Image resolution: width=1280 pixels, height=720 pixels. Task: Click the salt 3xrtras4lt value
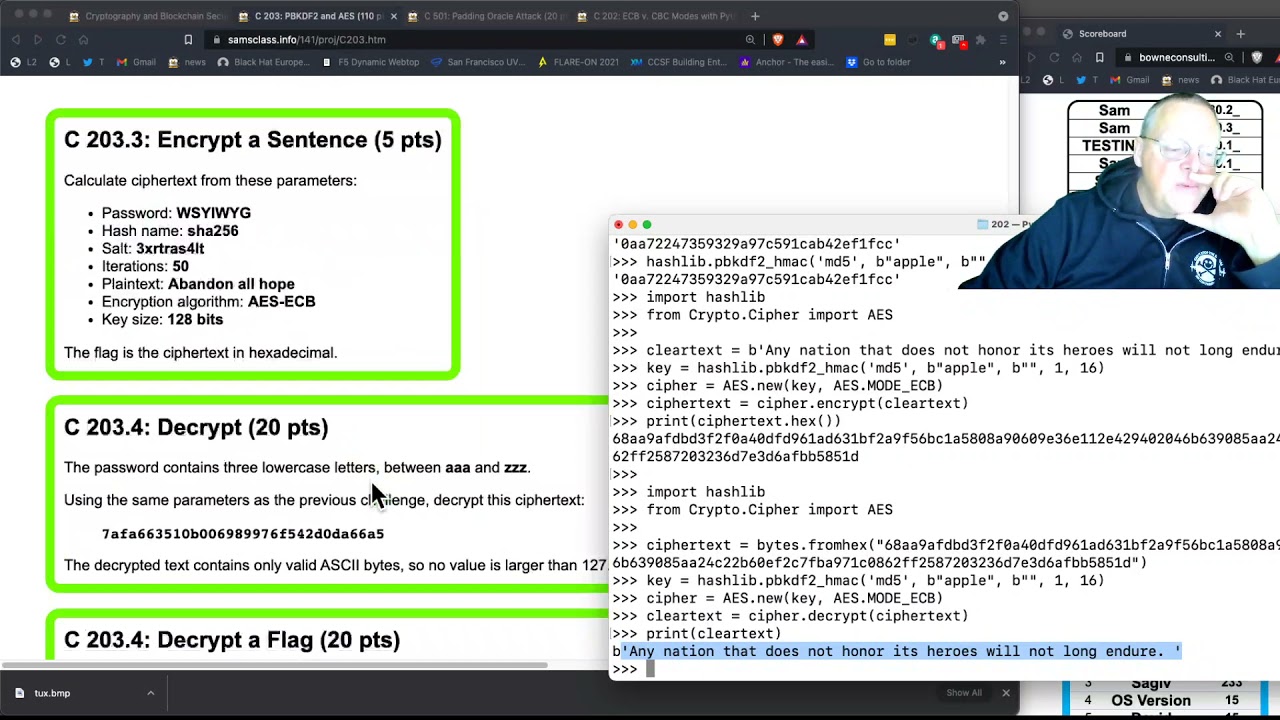[170, 249]
